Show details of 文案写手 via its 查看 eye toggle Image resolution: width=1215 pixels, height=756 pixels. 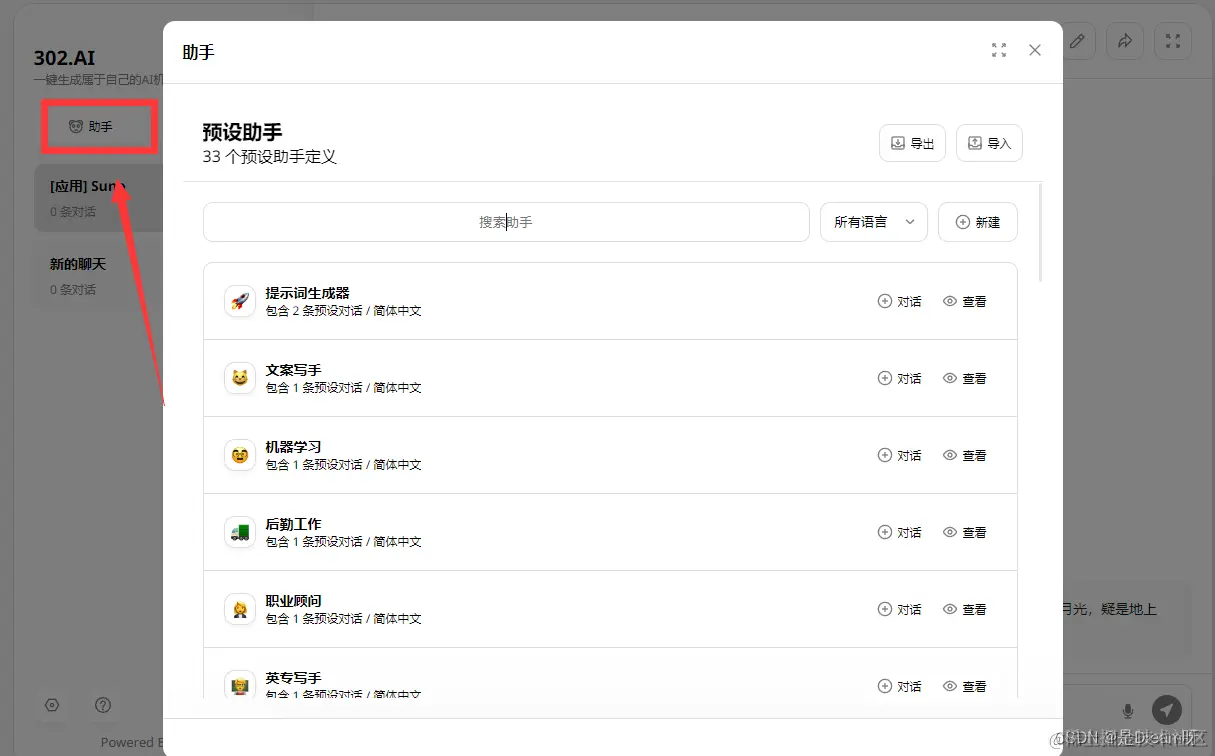[964, 378]
